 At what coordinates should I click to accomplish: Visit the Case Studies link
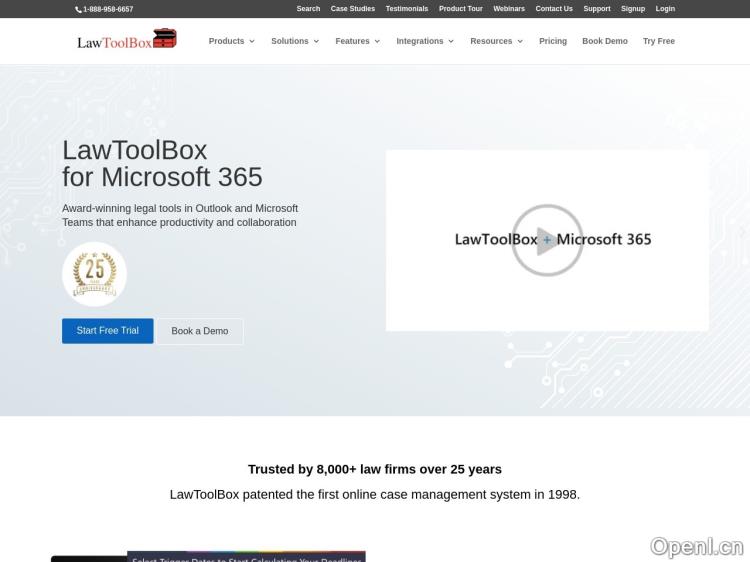pos(353,9)
